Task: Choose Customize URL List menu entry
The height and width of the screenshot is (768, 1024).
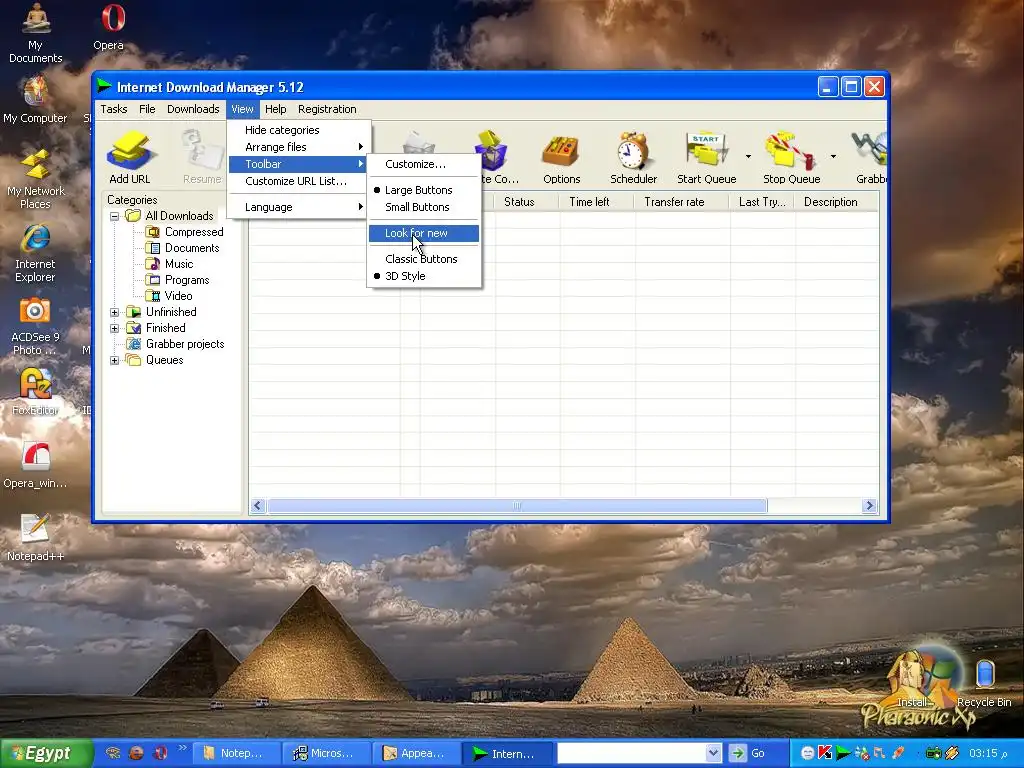Action: (297, 181)
